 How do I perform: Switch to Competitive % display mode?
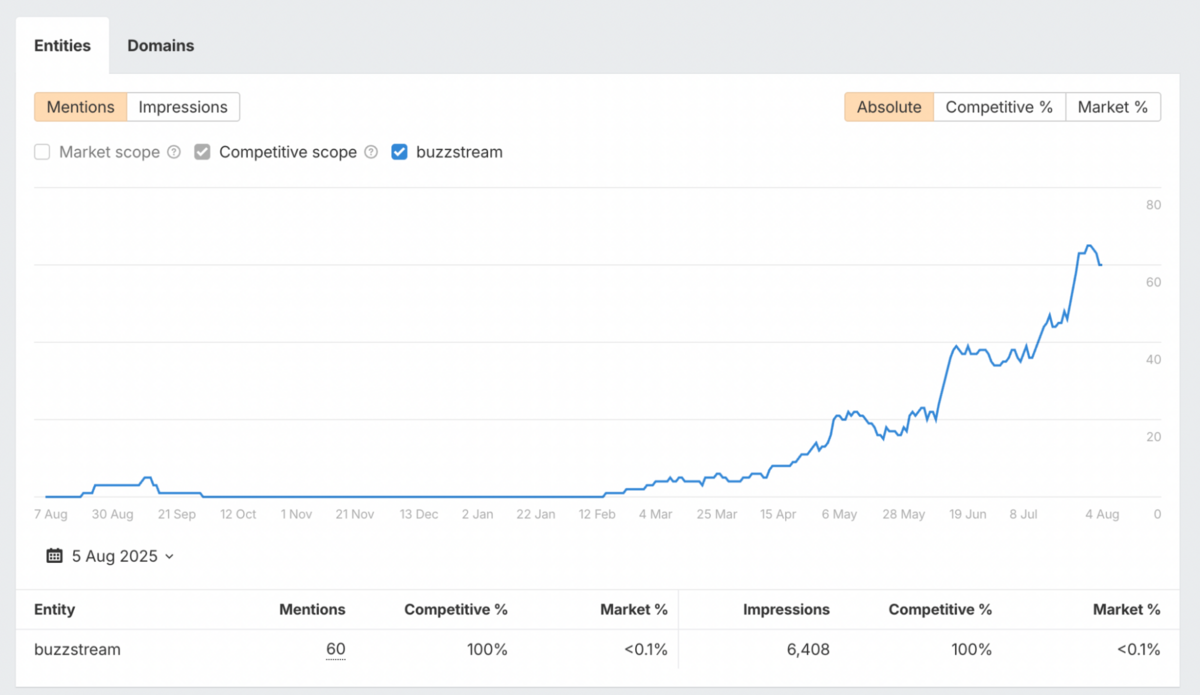(x=999, y=107)
